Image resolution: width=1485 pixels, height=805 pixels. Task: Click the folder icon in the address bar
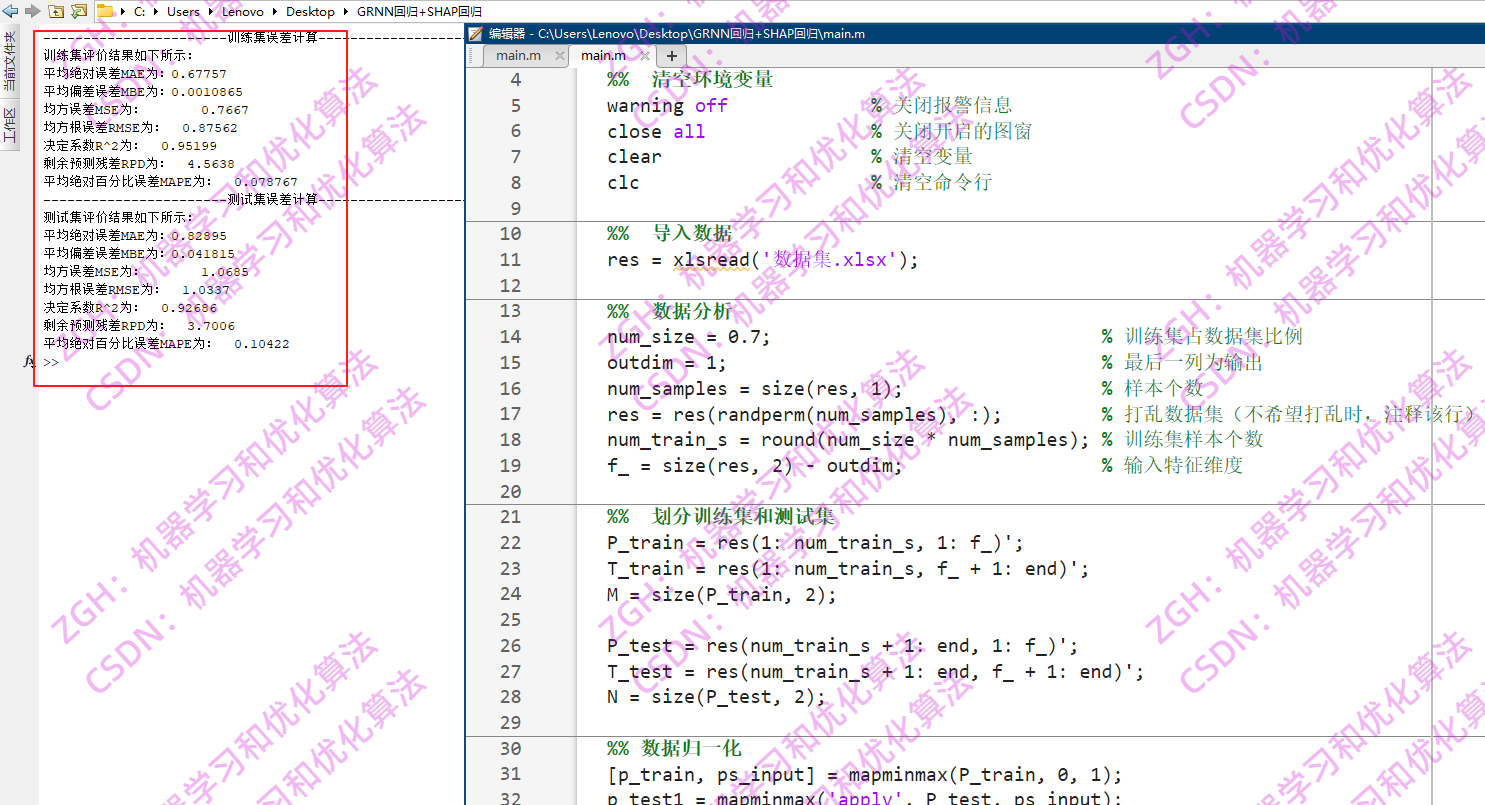click(104, 12)
